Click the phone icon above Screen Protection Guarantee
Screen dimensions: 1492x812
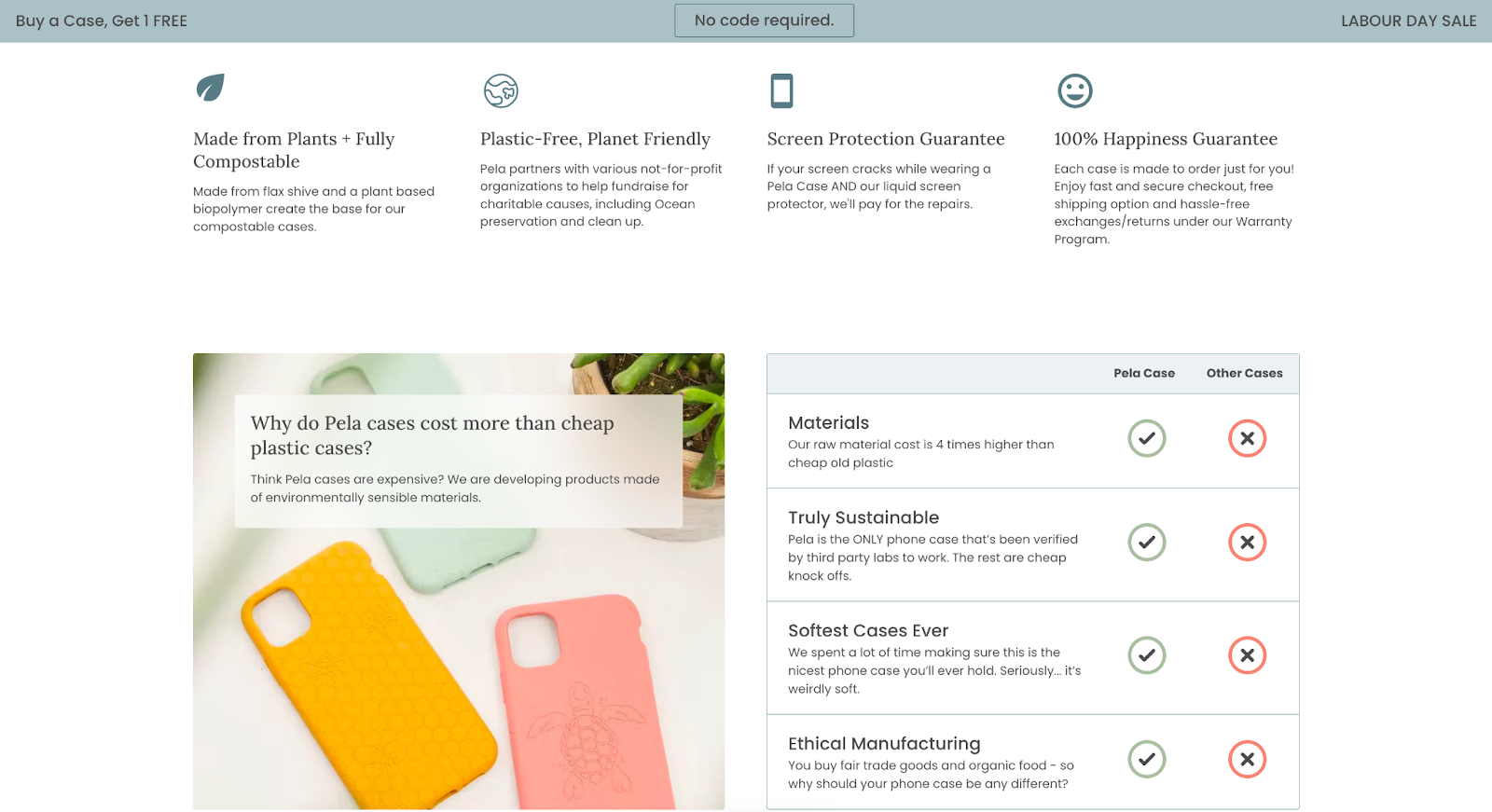(x=781, y=90)
